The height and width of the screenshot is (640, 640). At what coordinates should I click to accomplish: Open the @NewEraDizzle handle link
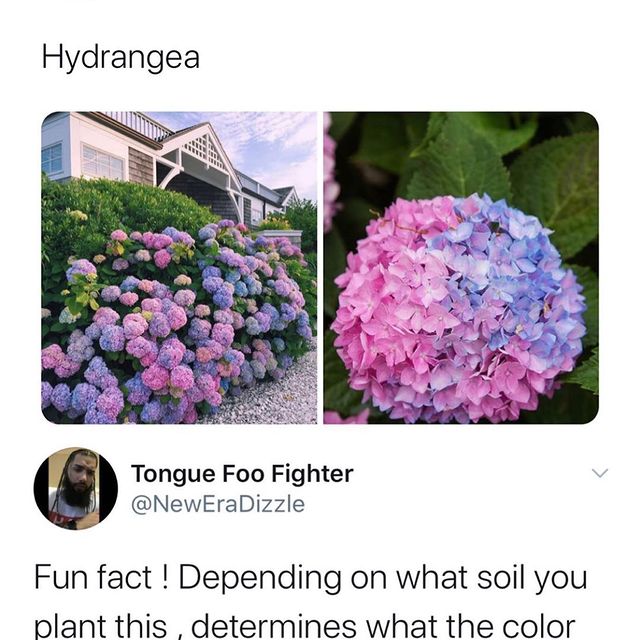click(218, 504)
